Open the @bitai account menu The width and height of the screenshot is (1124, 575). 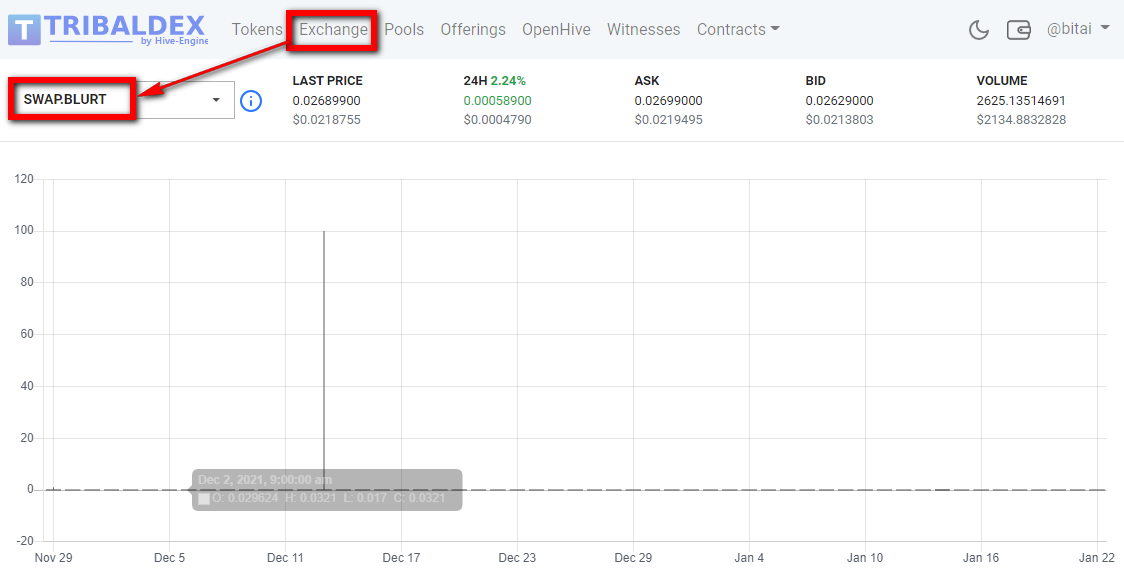pos(1078,29)
